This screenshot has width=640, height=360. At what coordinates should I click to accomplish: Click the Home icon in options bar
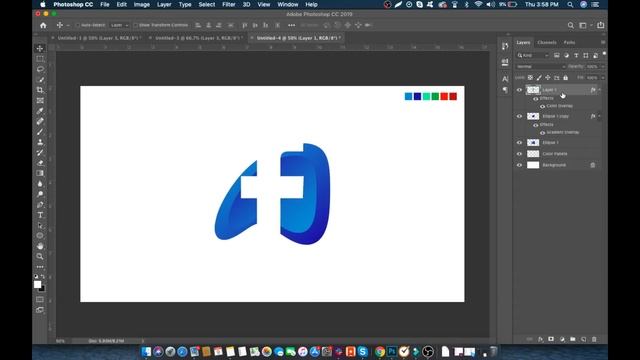[x=43, y=25]
